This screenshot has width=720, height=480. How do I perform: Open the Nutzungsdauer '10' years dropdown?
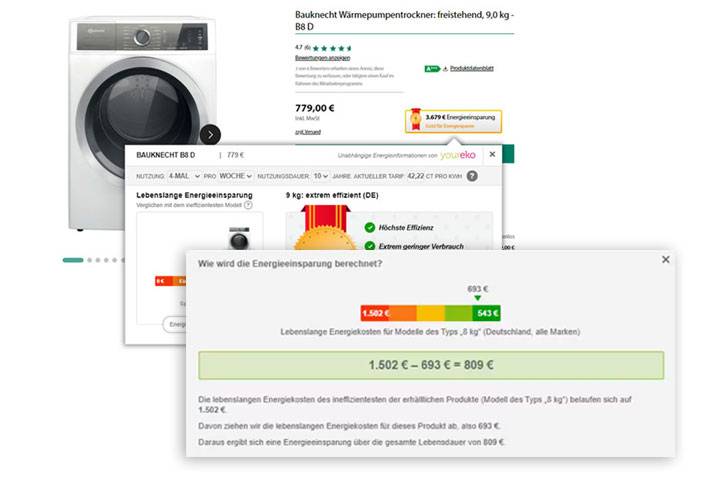321,176
